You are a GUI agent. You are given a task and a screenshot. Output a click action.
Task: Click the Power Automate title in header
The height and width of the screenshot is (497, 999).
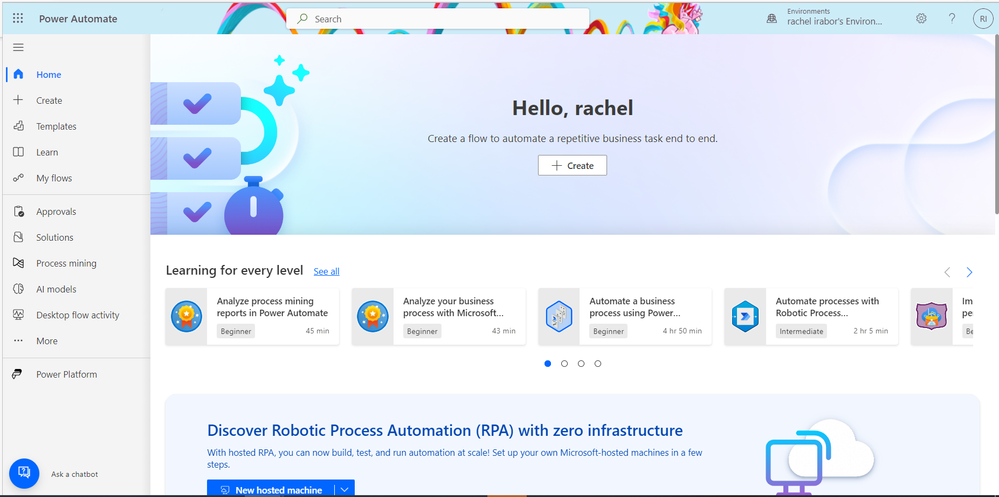(78, 18)
